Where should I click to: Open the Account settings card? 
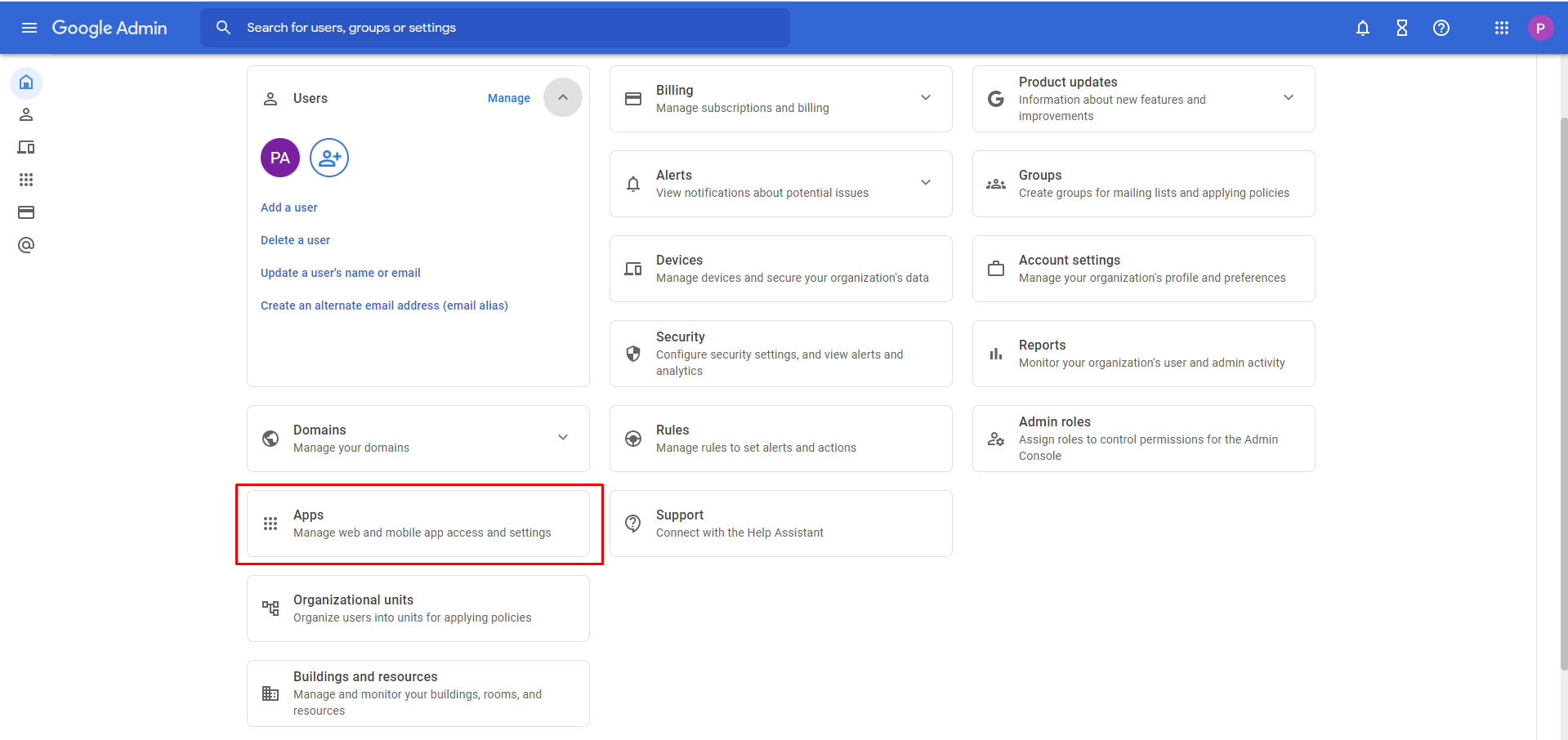(x=1144, y=269)
